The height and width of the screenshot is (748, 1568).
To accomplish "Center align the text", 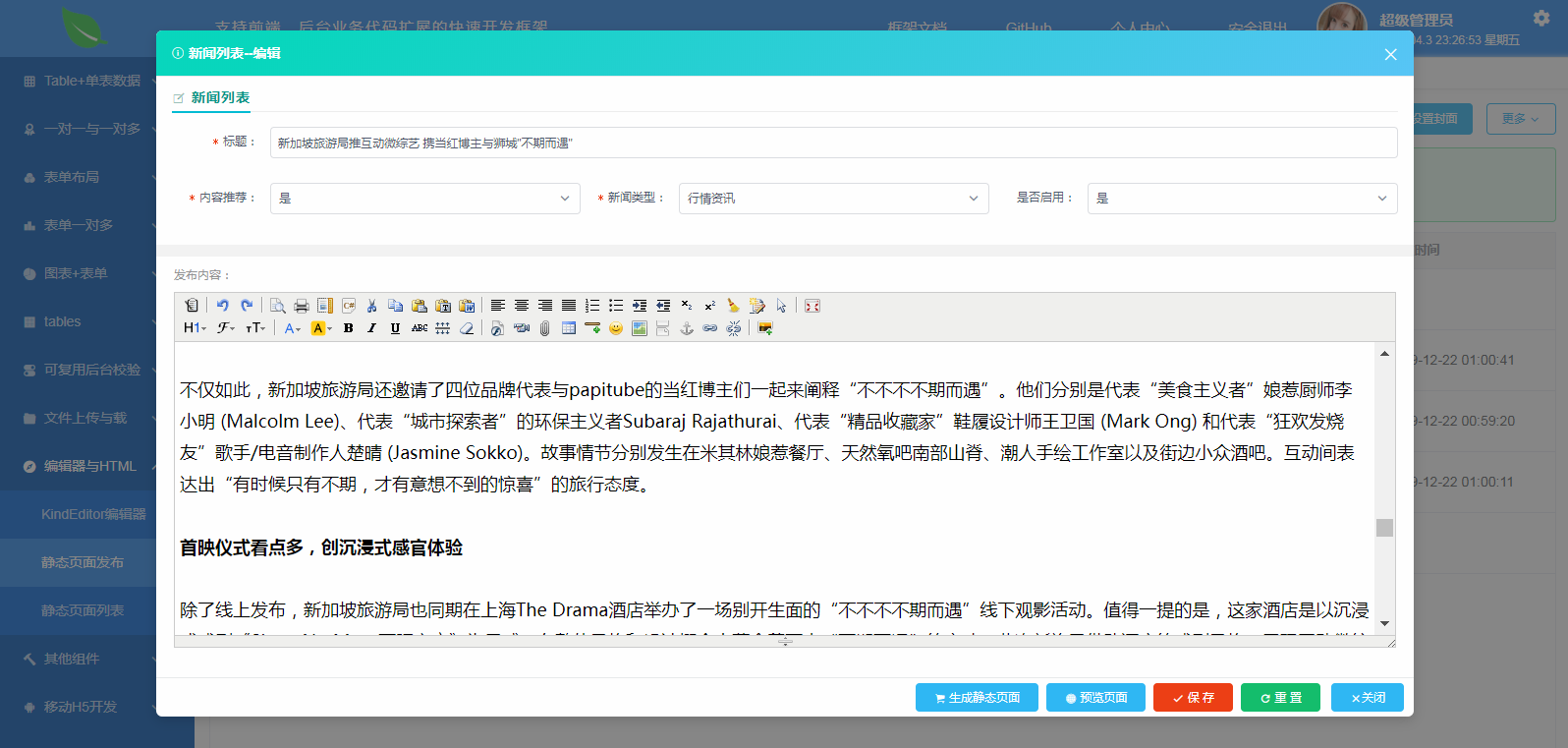I will click(x=522, y=306).
